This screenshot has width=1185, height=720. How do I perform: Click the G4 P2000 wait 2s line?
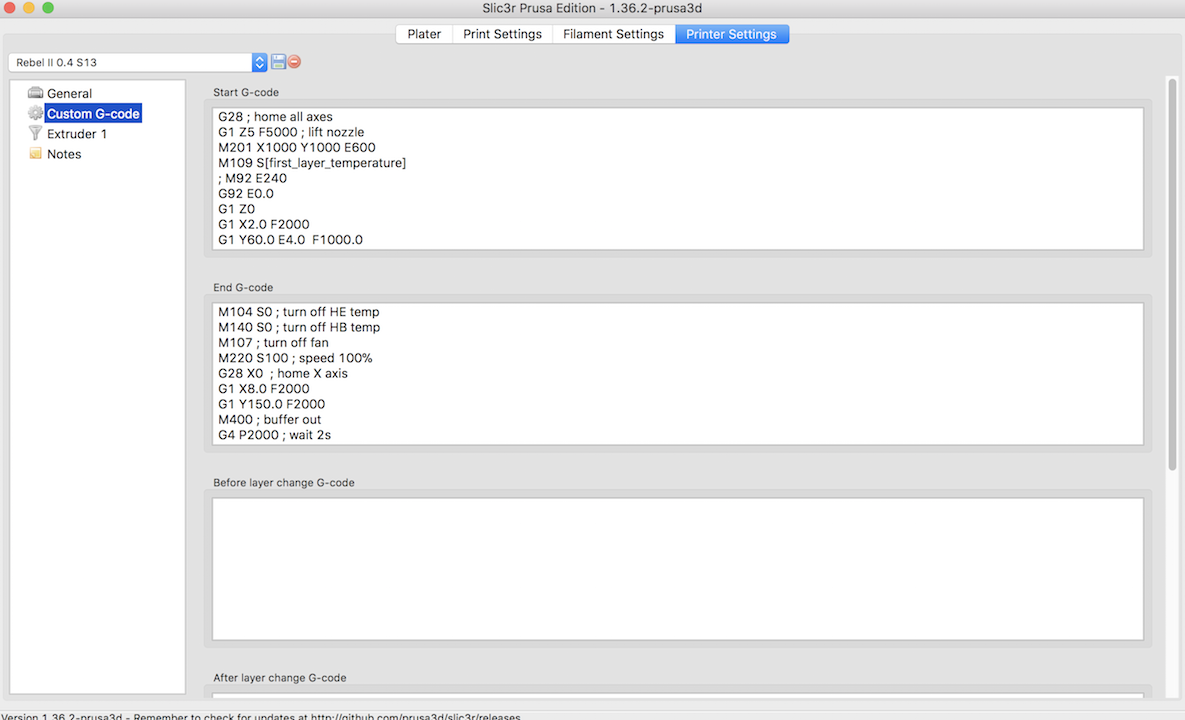pos(281,435)
